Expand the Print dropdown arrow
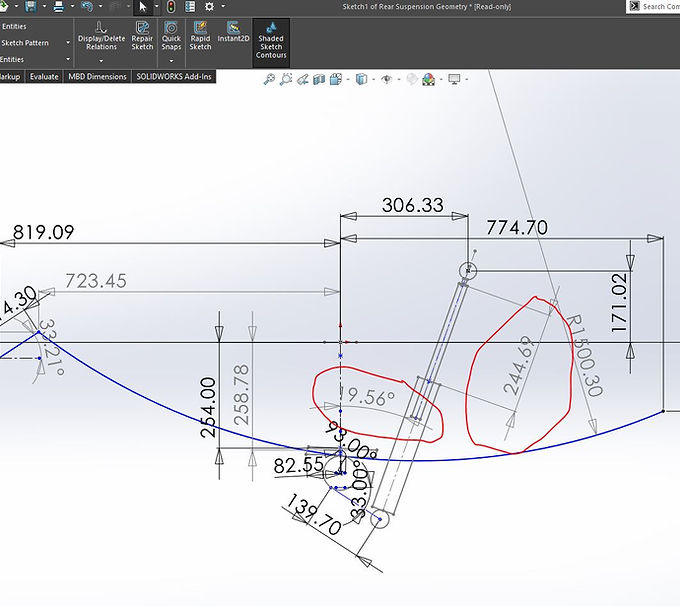680x606 pixels. click(x=72, y=7)
